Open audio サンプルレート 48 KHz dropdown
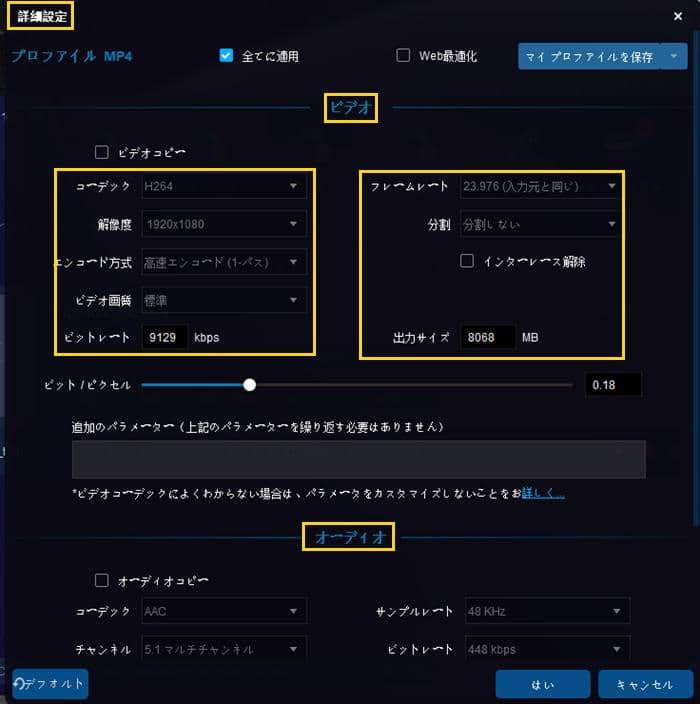Screen dimensions: 700x704 [x=547, y=611]
